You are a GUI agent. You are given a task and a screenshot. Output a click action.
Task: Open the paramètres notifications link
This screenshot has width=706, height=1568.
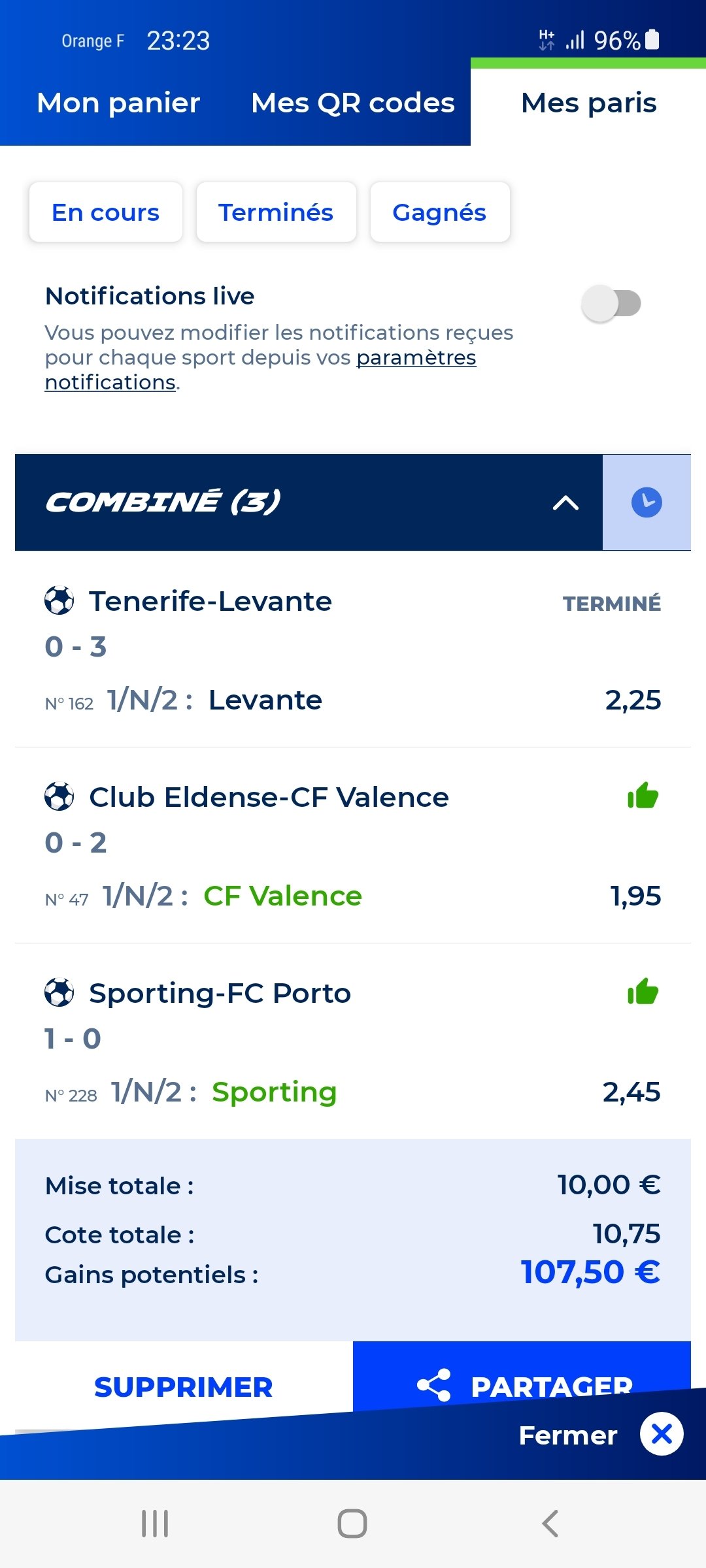260,370
